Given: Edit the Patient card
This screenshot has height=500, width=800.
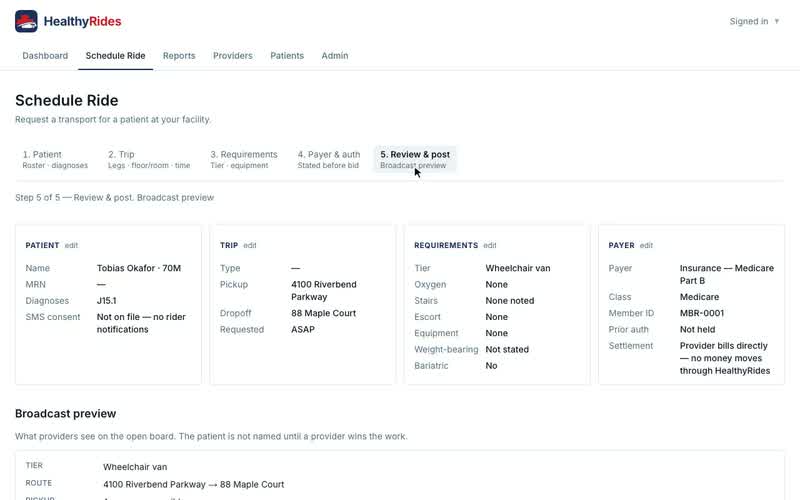Looking at the screenshot, I should pyautogui.click(x=71, y=245).
